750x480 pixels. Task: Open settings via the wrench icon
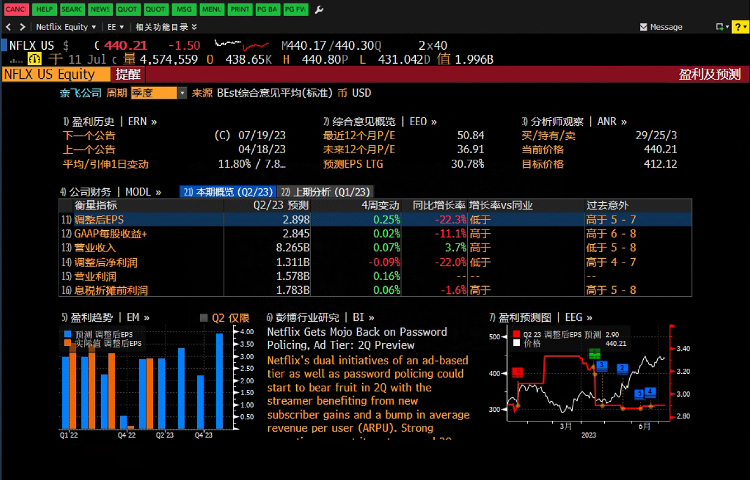pos(319,10)
